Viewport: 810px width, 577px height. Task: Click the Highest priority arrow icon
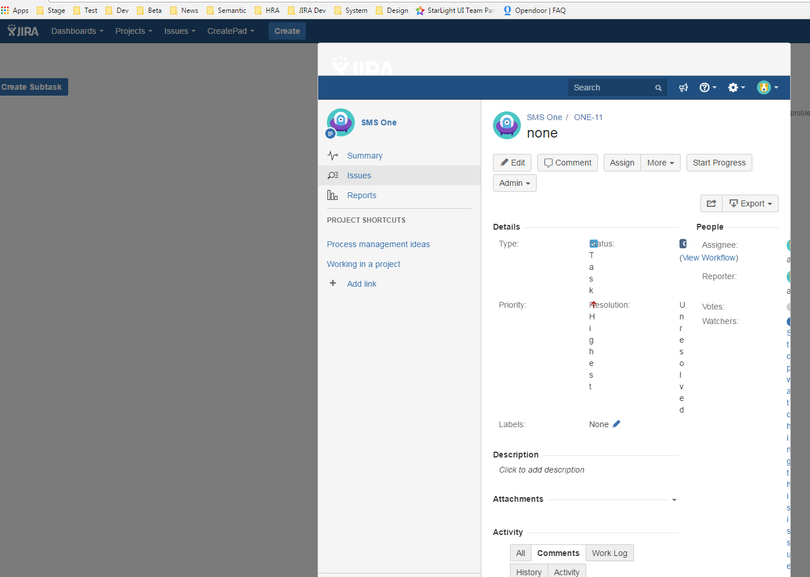593,304
